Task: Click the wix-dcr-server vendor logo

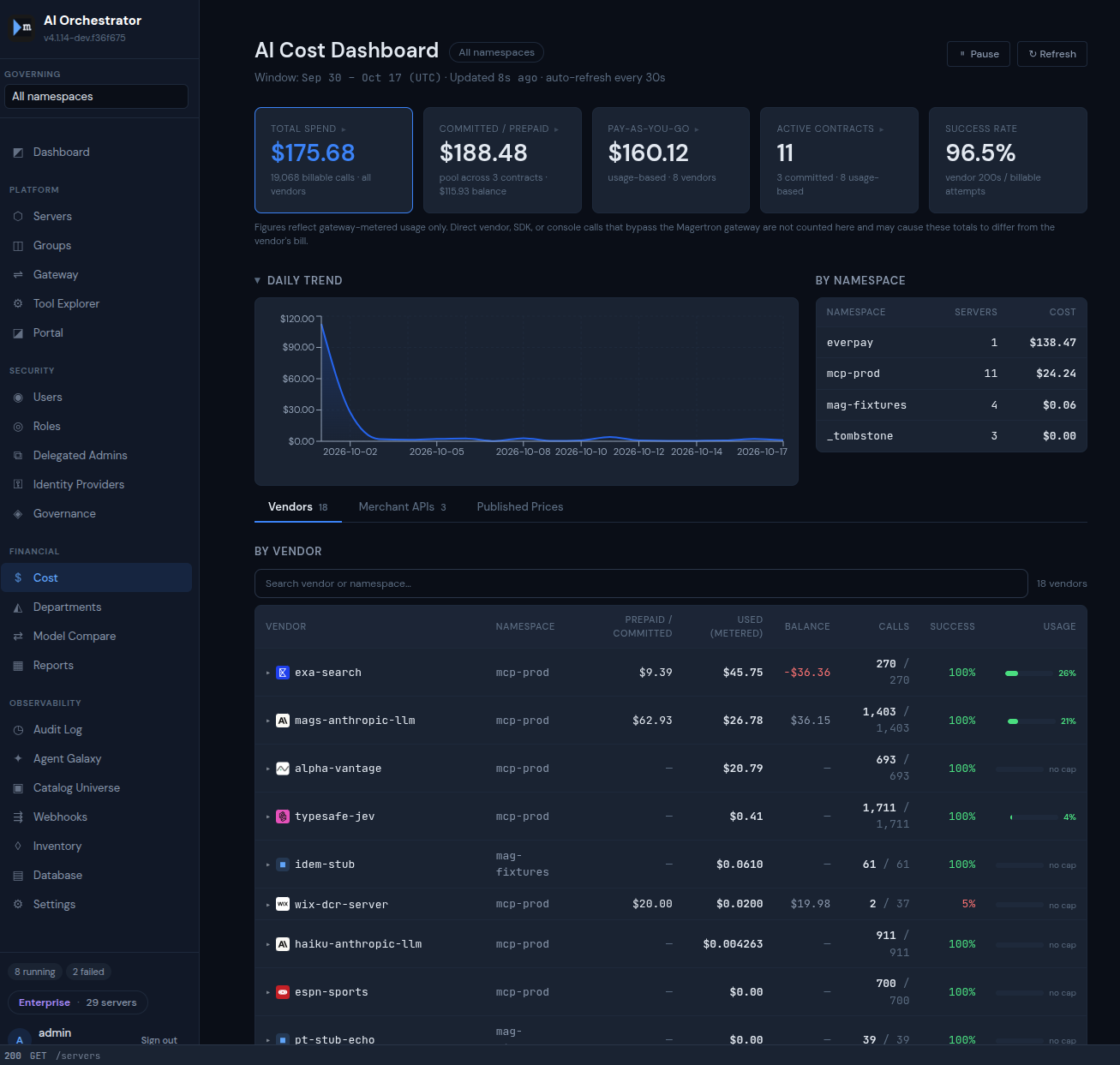Action: point(283,904)
